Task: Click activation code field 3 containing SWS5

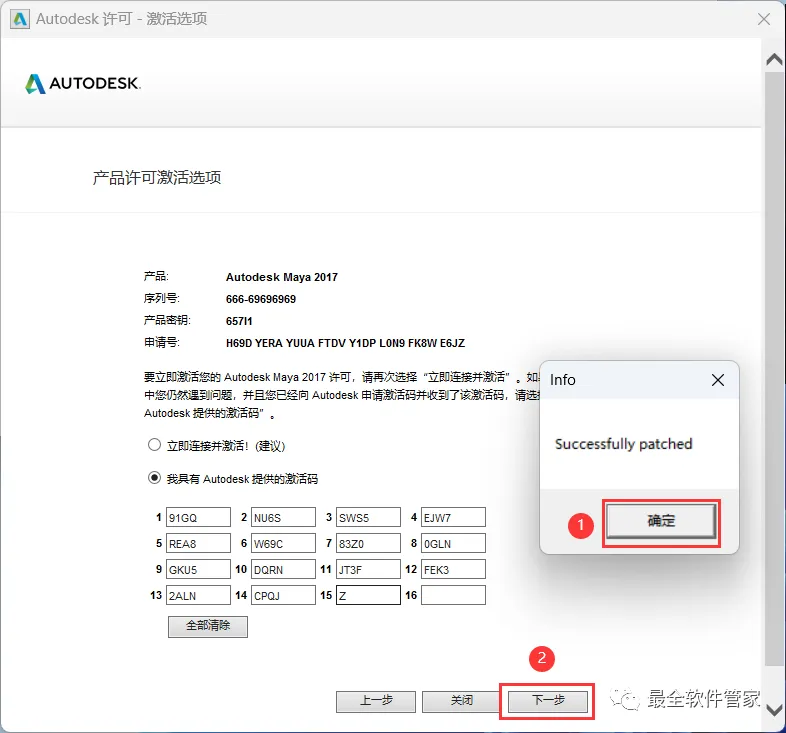Action: pyautogui.click(x=368, y=517)
